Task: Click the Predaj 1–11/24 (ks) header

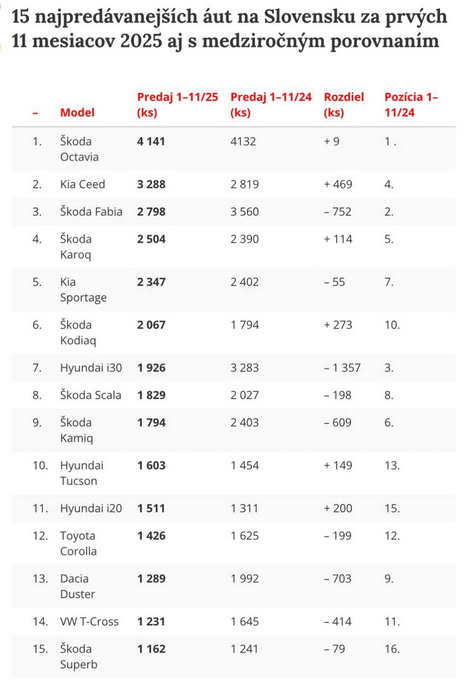Action: click(271, 104)
